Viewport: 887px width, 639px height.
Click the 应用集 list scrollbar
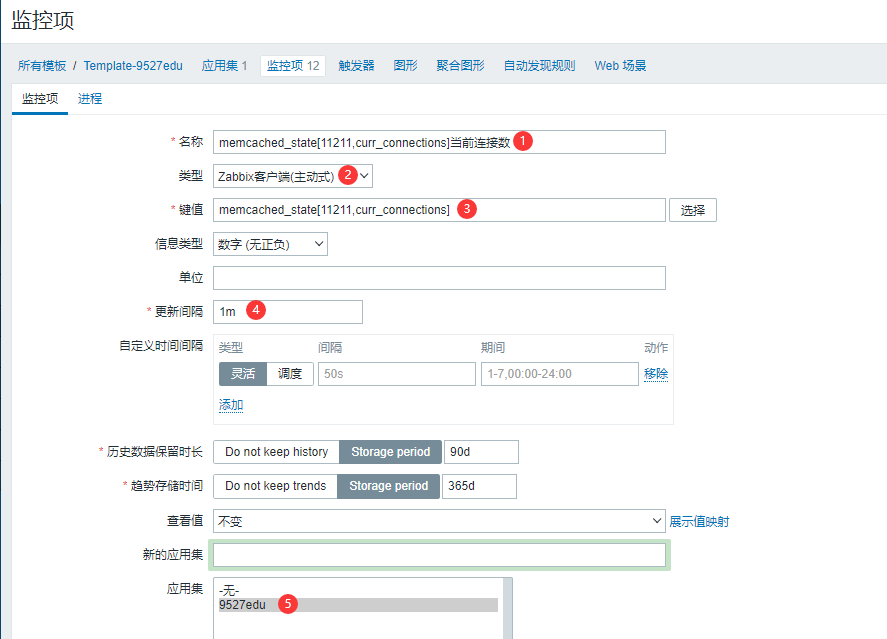click(x=508, y=608)
